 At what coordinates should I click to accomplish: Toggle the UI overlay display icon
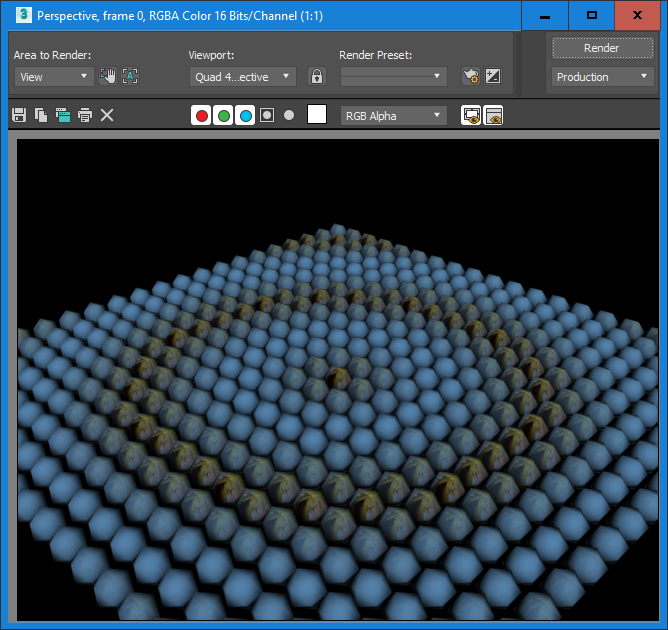click(x=471, y=115)
